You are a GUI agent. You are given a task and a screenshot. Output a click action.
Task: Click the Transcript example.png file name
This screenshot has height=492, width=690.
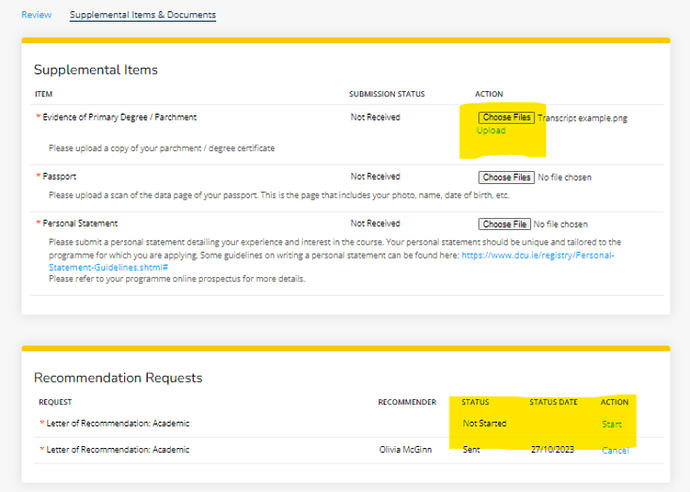coord(582,117)
